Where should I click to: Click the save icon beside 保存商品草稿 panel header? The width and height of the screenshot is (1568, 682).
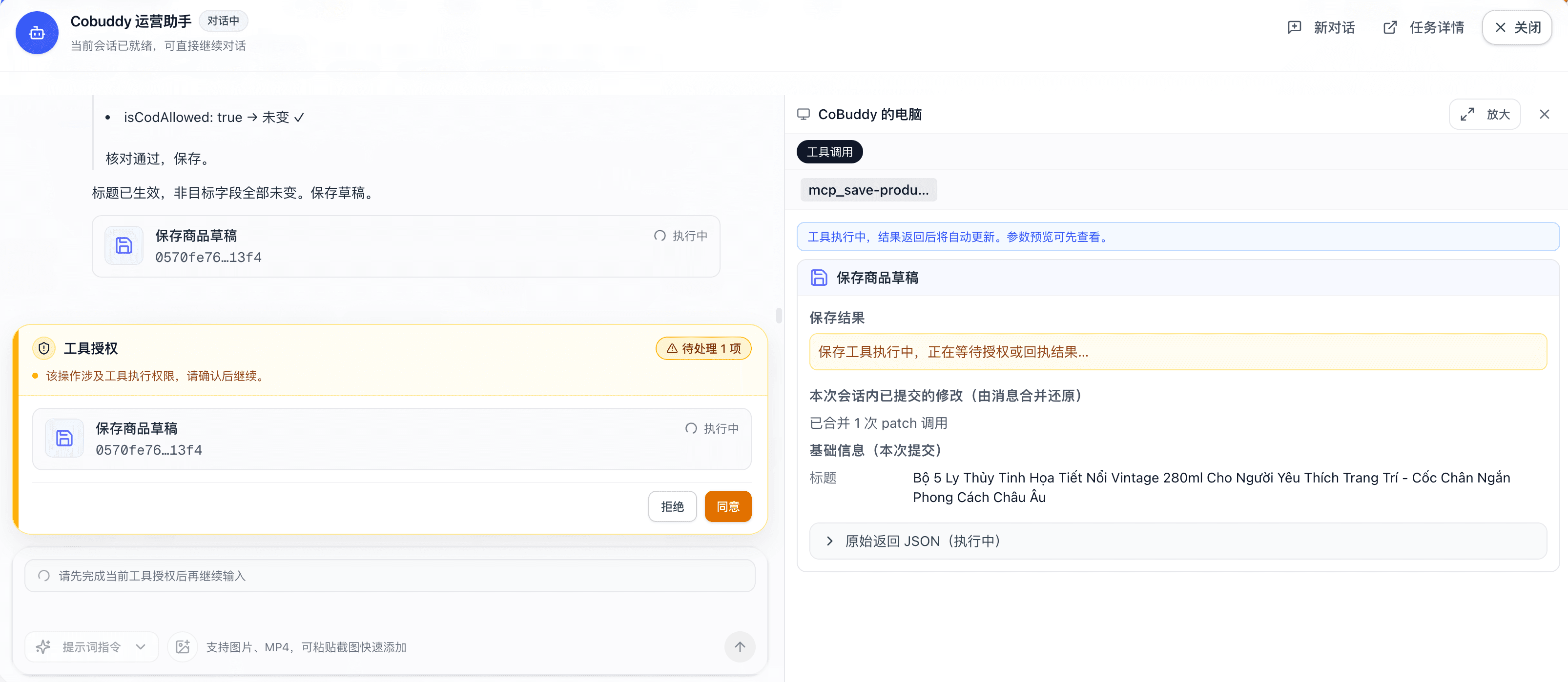click(819, 278)
